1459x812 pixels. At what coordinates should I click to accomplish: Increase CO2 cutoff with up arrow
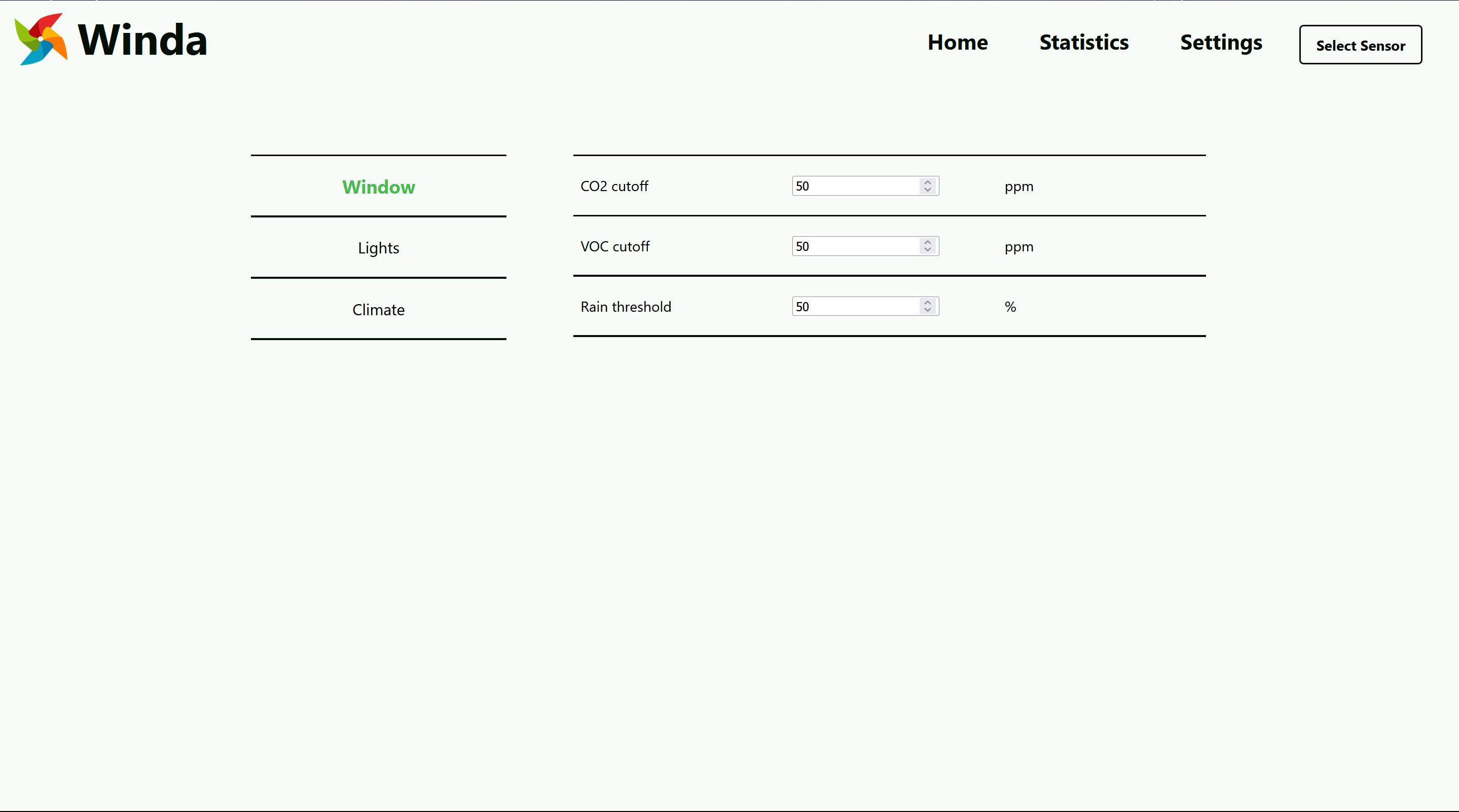coord(927,182)
